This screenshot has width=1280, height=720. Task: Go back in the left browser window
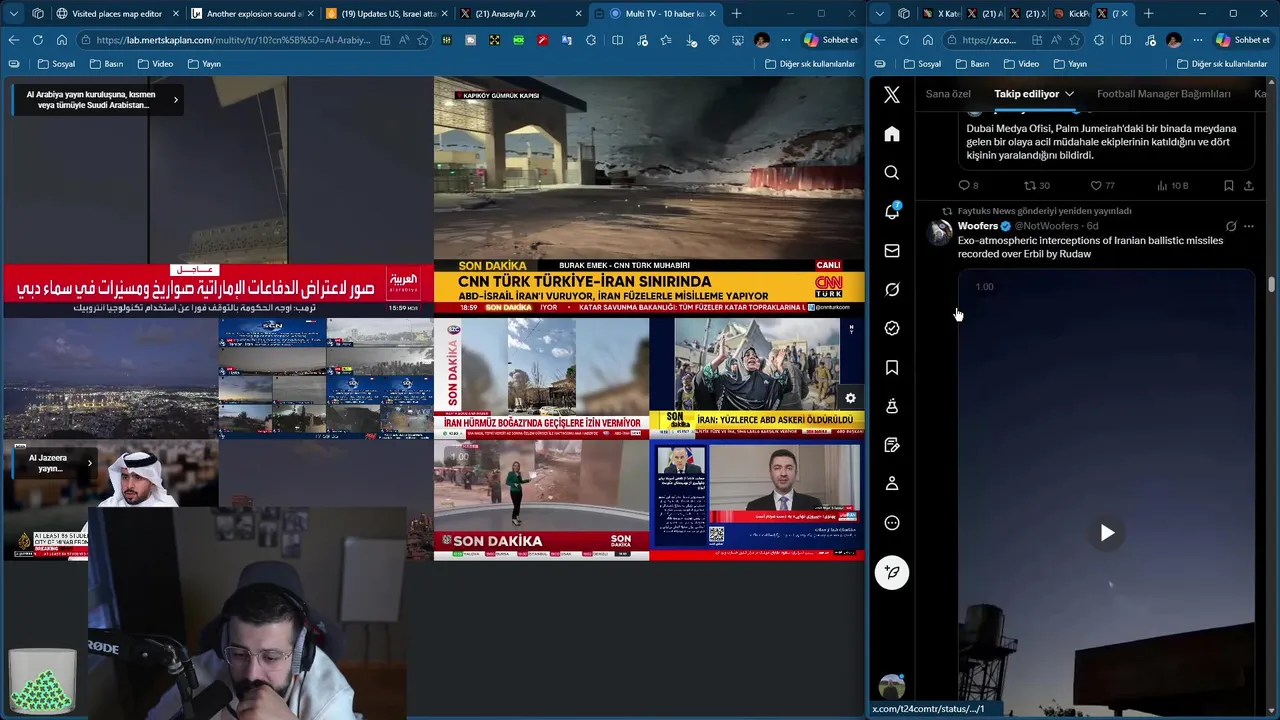pyautogui.click(x=14, y=40)
